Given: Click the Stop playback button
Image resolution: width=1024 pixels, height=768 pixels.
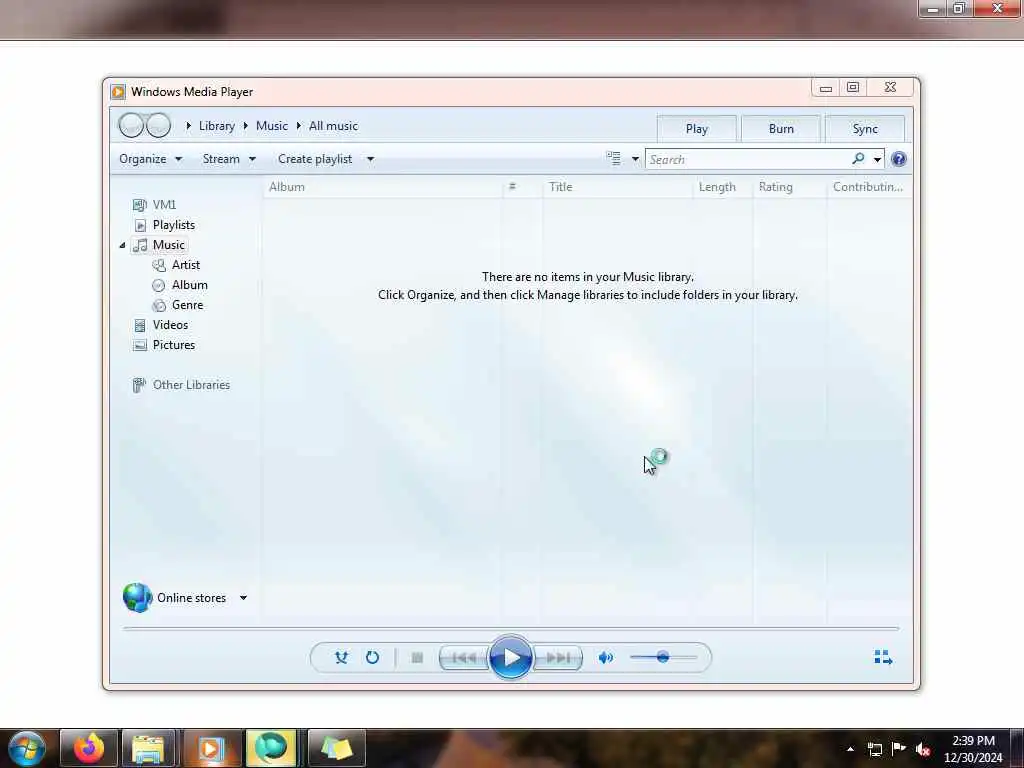Looking at the screenshot, I should tap(417, 658).
